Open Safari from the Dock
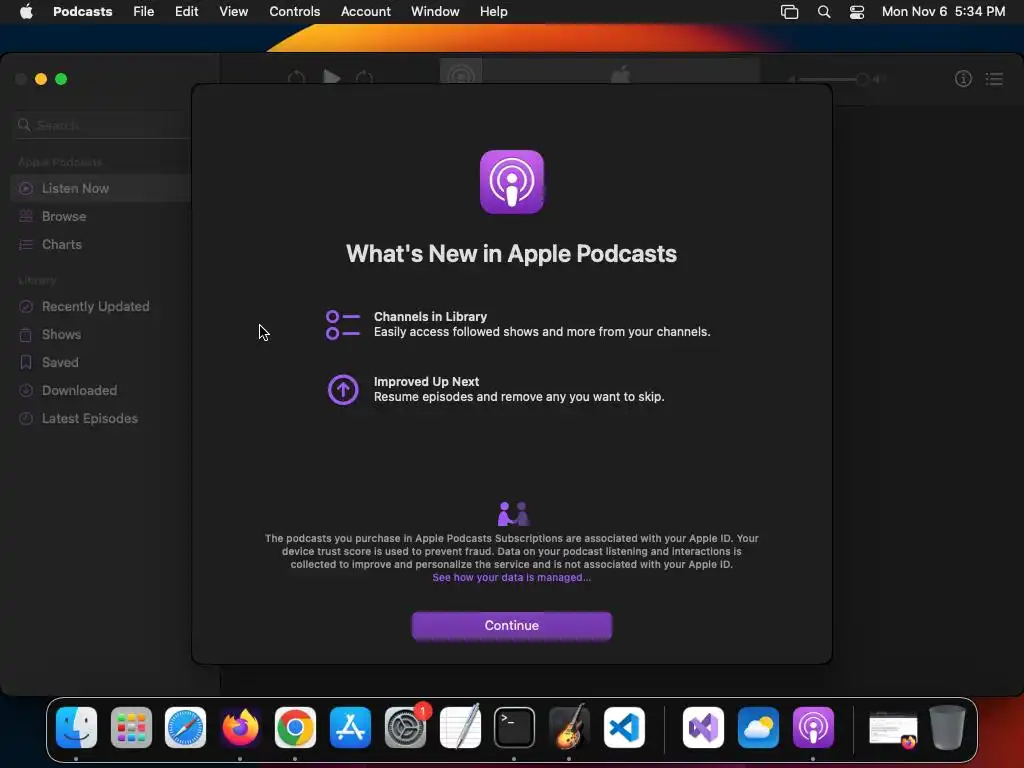The width and height of the screenshot is (1024, 768). coord(185,728)
